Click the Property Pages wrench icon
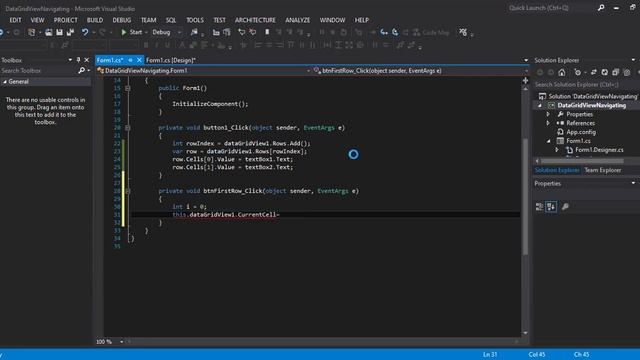Viewport: 640px width, 360px height. click(x=565, y=207)
